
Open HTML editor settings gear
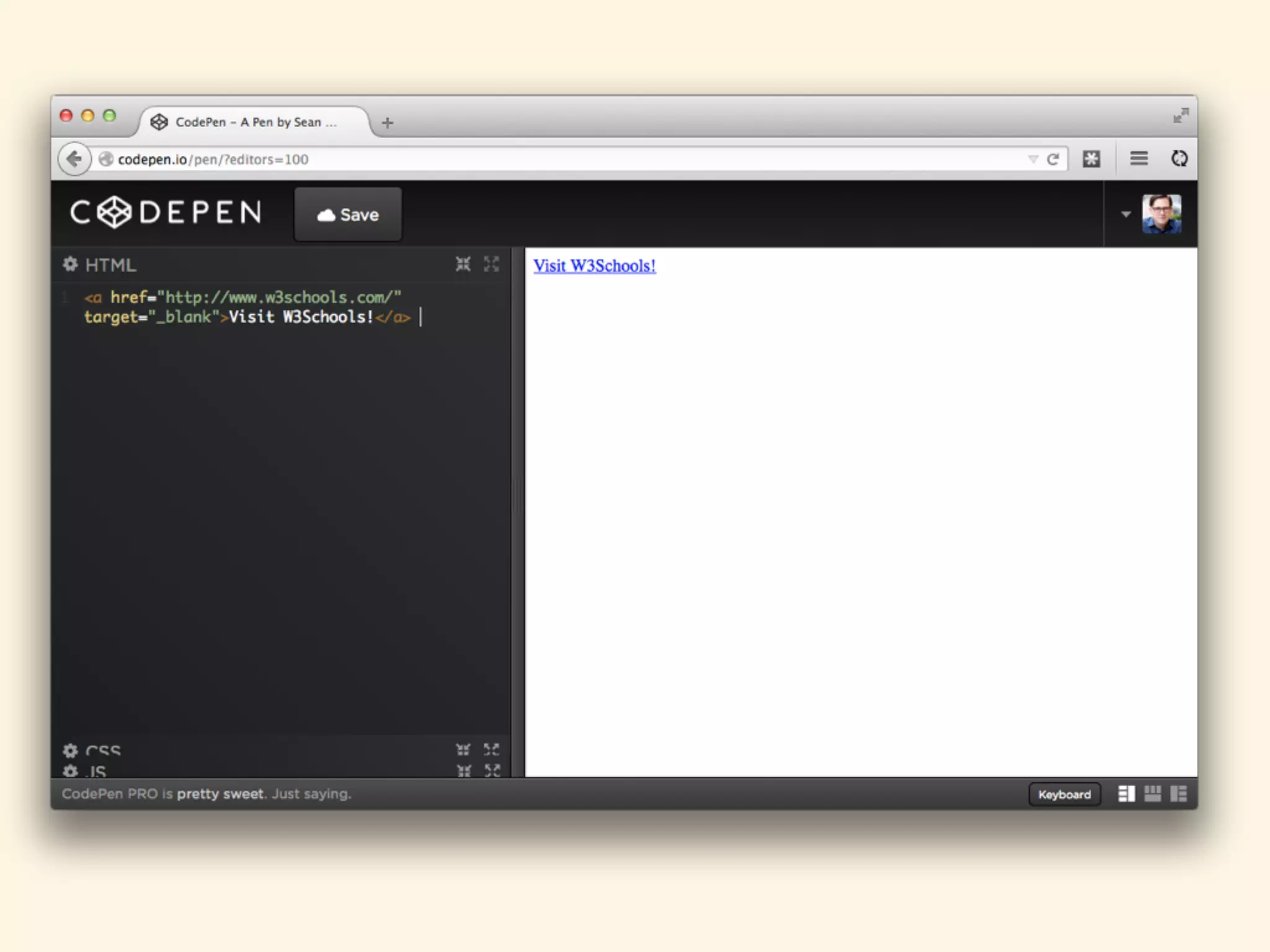click(70, 265)
